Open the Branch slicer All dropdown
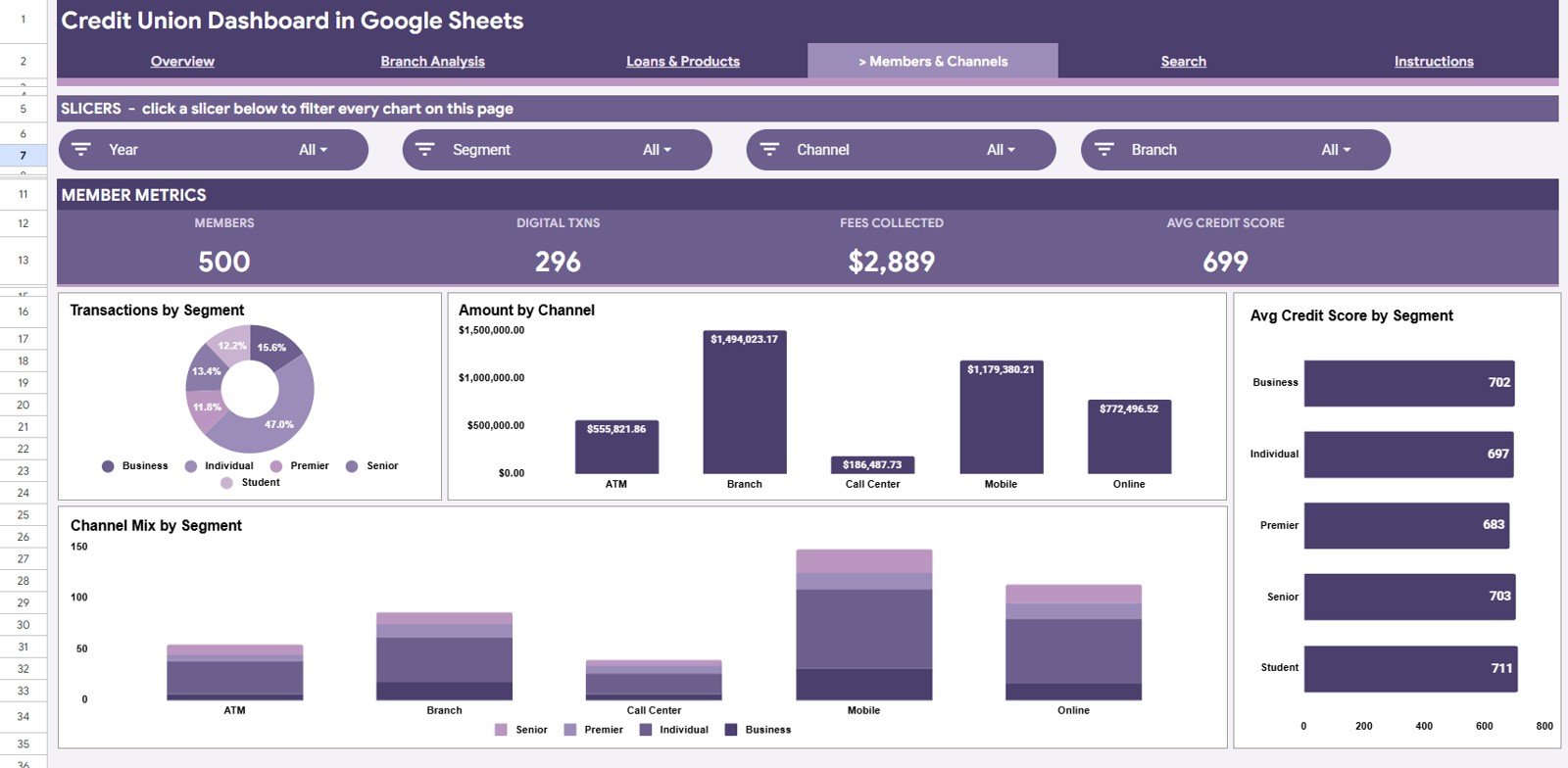 [1336, 150]
